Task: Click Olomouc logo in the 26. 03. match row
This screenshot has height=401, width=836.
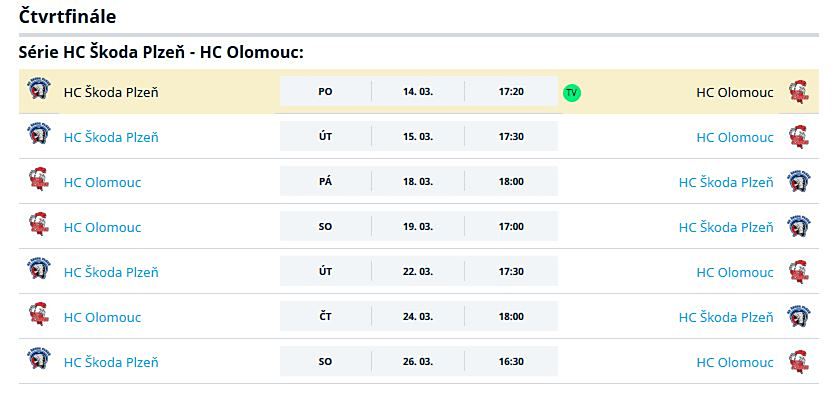Action: [x=799, y=362]
